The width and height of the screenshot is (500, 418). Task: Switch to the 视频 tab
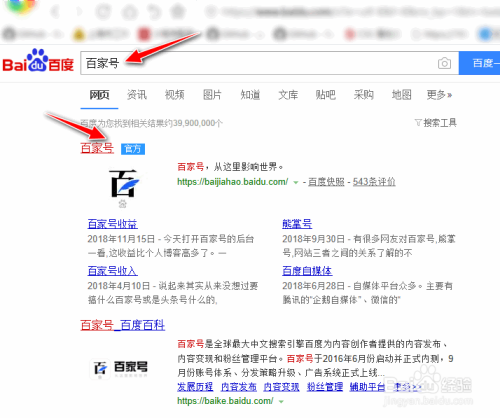tap(175, 95)
